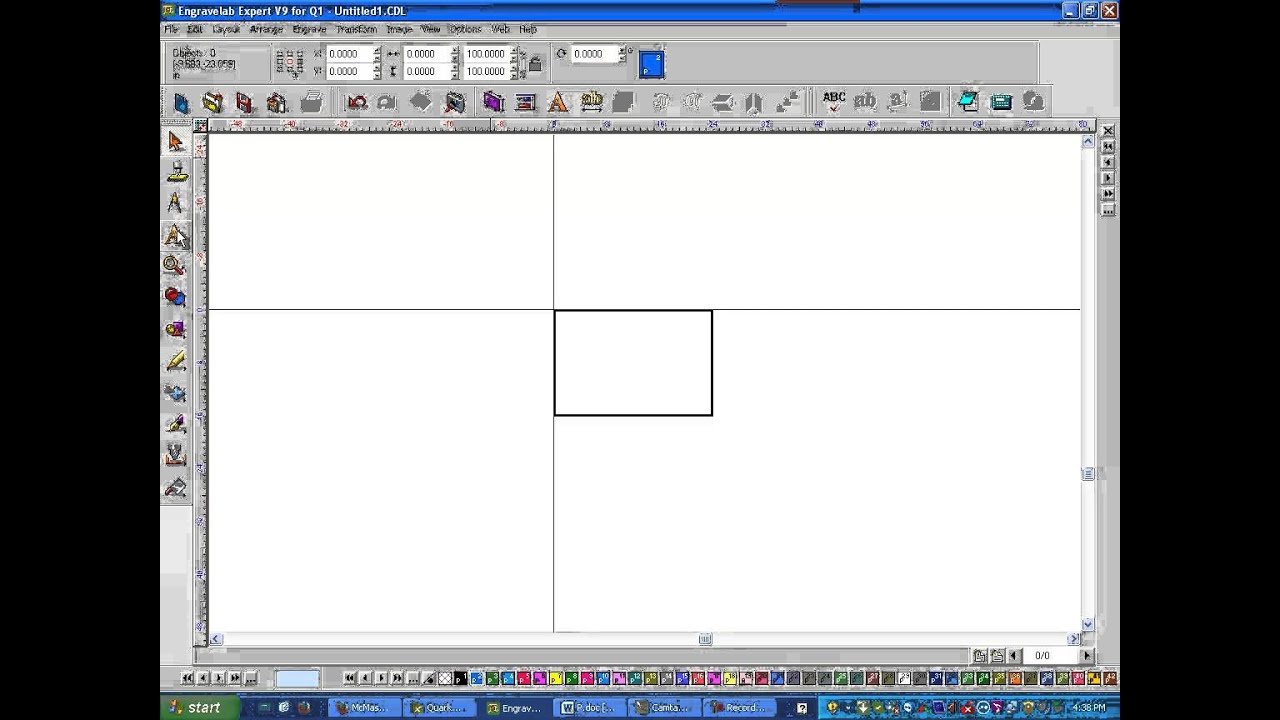Viewport: 1280px width, 720px height.
Task: Click the rotation angle input field
Action: pos(594,54)
